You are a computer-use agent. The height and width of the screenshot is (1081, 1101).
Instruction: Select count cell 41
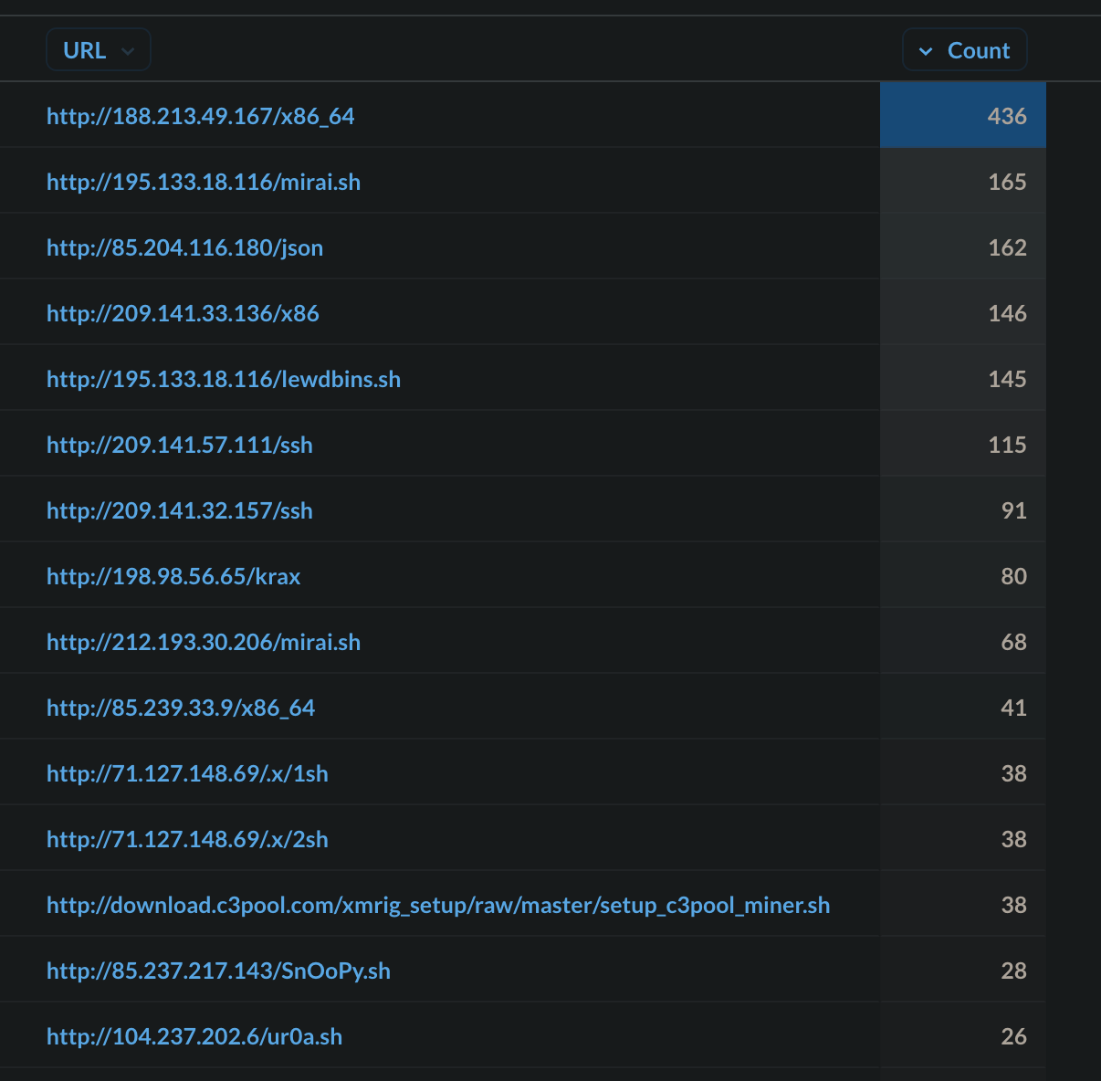(x=963, y=707)
